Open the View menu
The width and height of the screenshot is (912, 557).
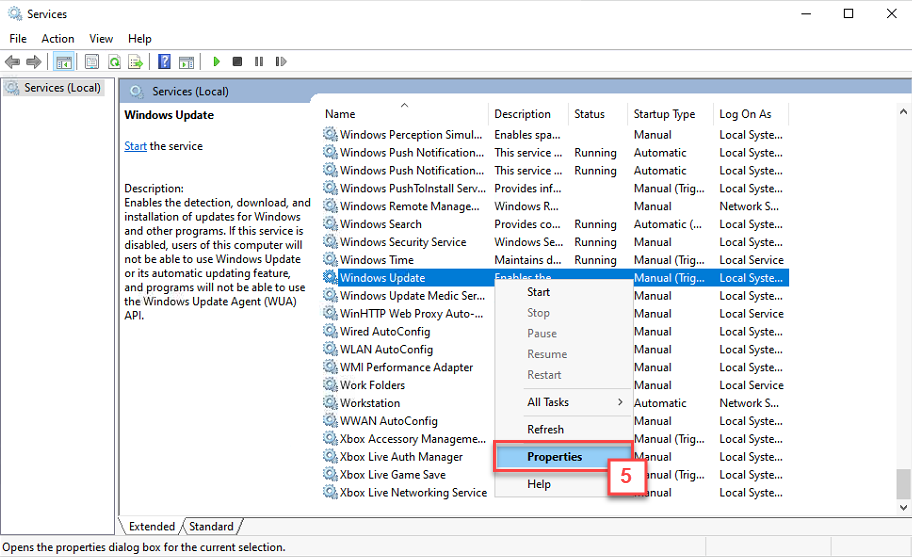[101, 38]
